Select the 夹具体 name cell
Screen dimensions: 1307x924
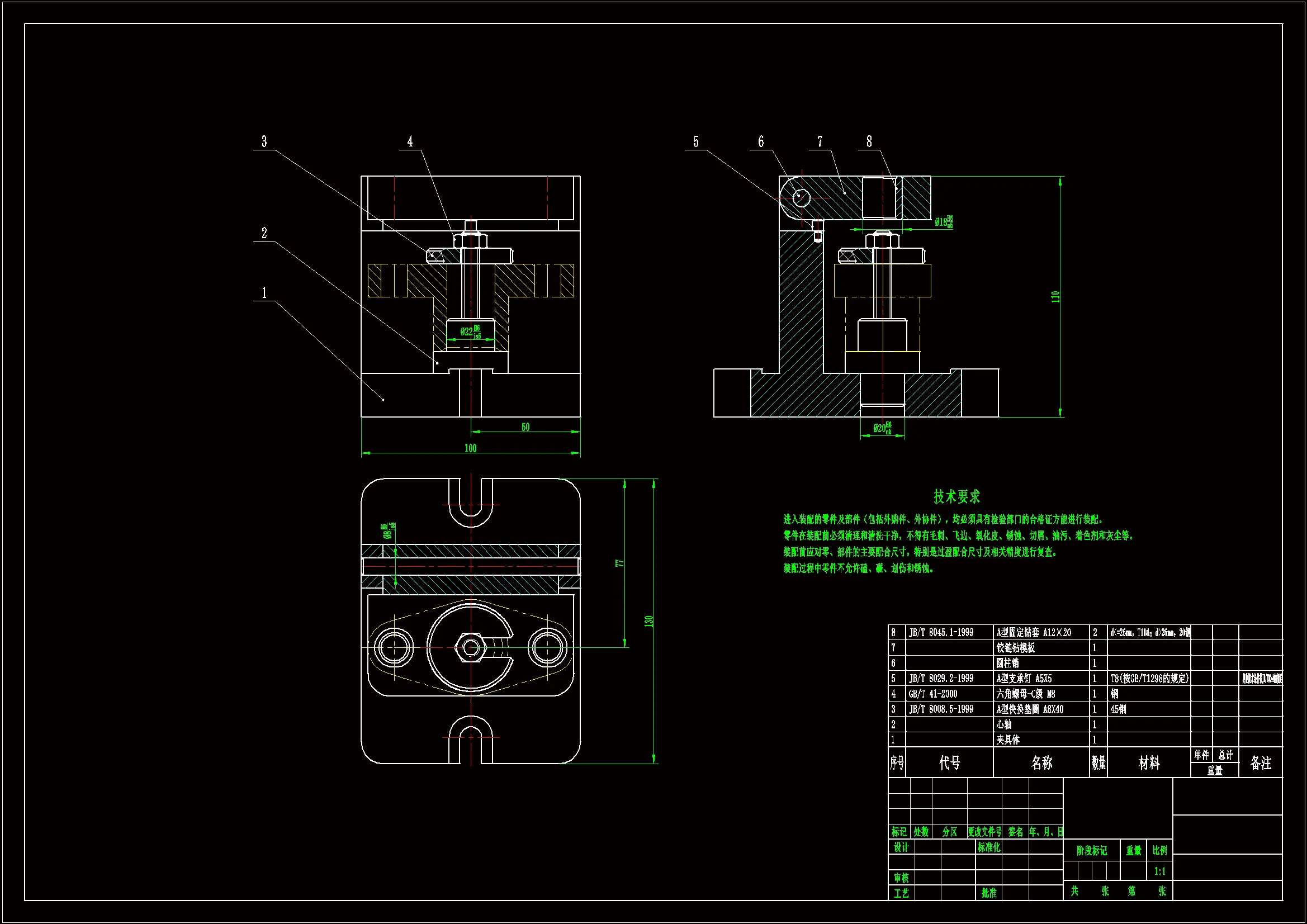point(1008,740)
